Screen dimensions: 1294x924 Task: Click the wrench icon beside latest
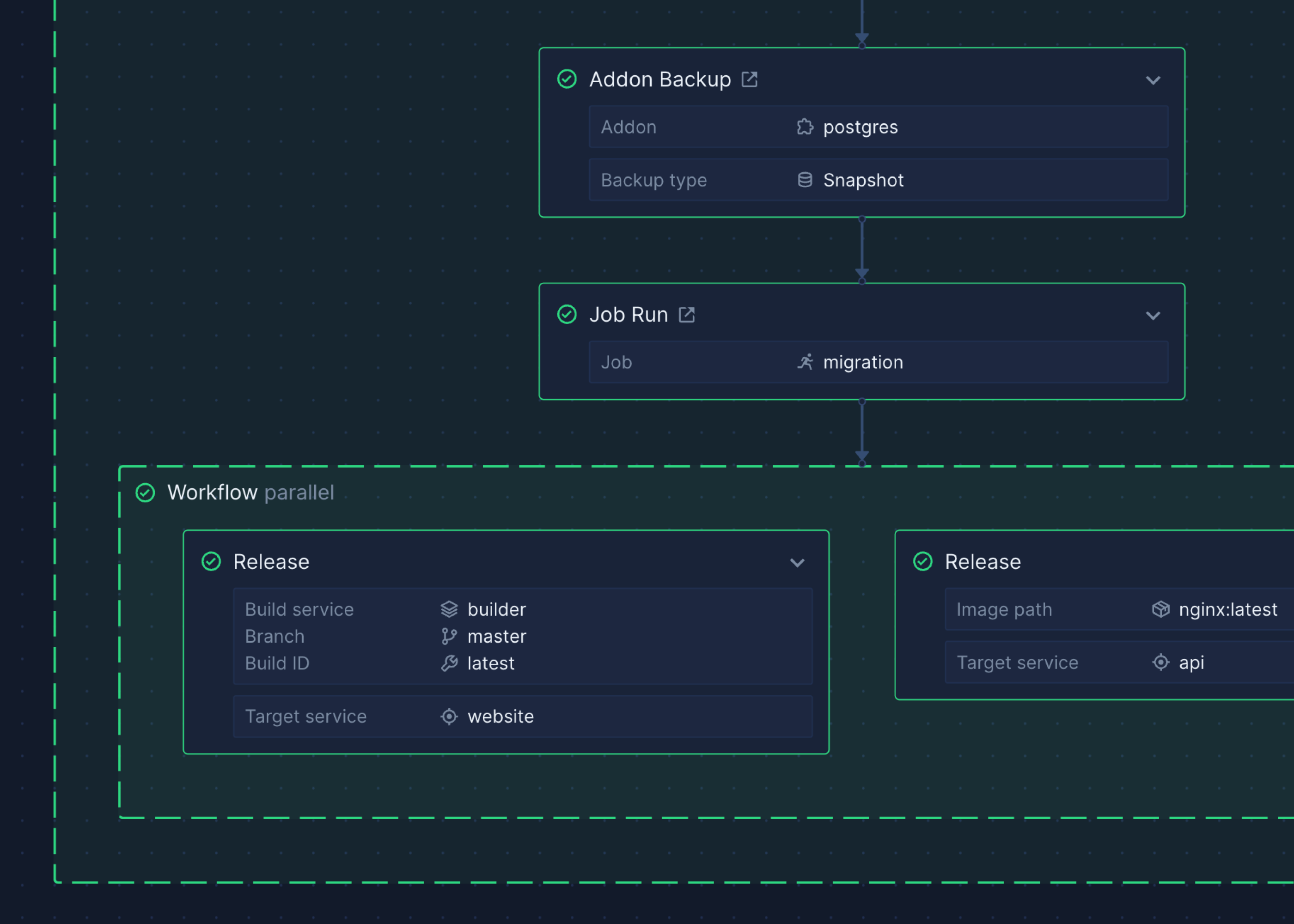click(449, 663)
